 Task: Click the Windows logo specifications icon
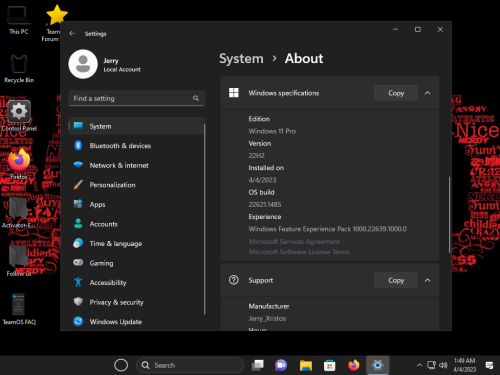pos(234,93)
